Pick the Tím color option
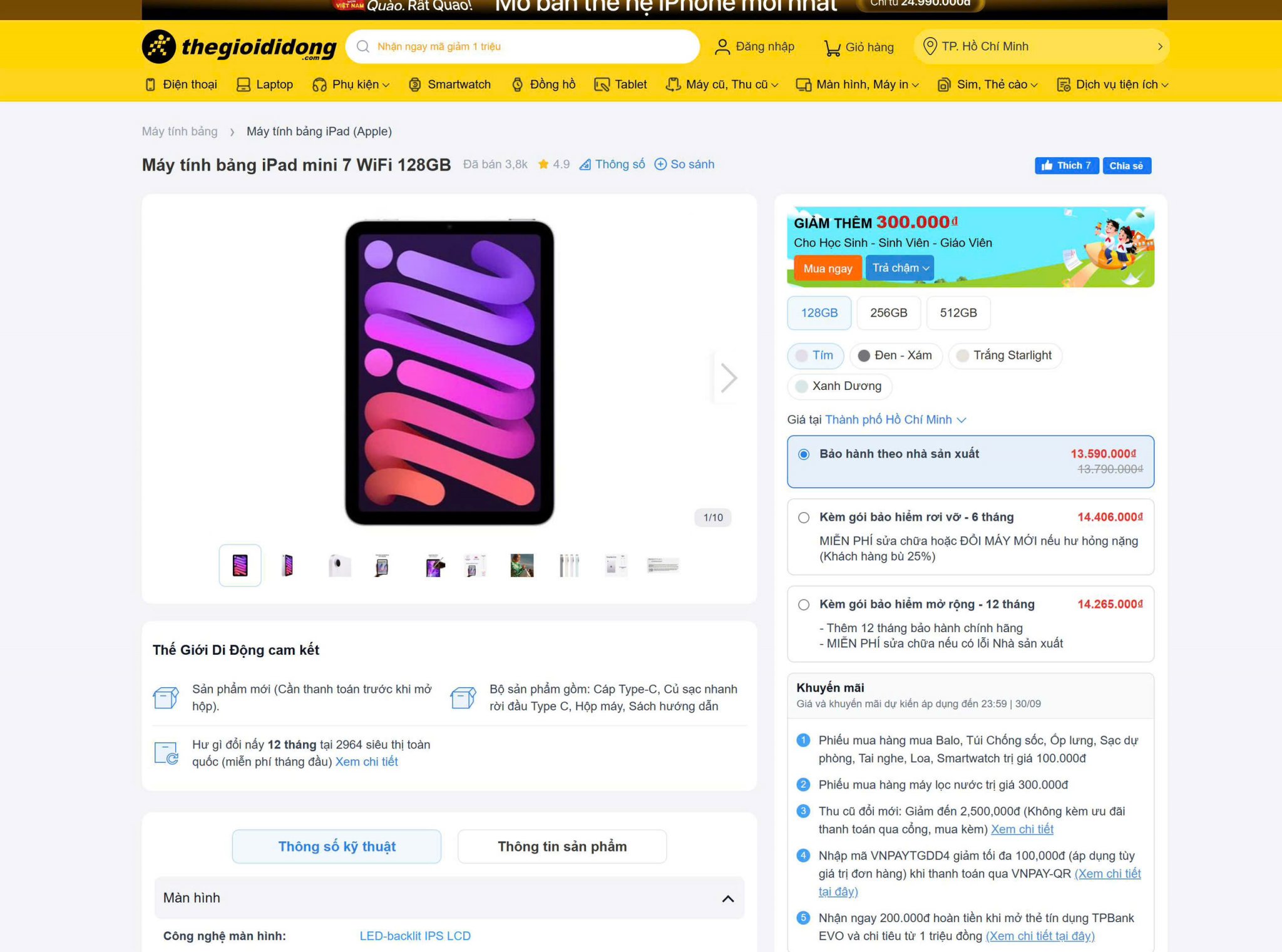Screen dimensions: 1282x952 point(815,356)
